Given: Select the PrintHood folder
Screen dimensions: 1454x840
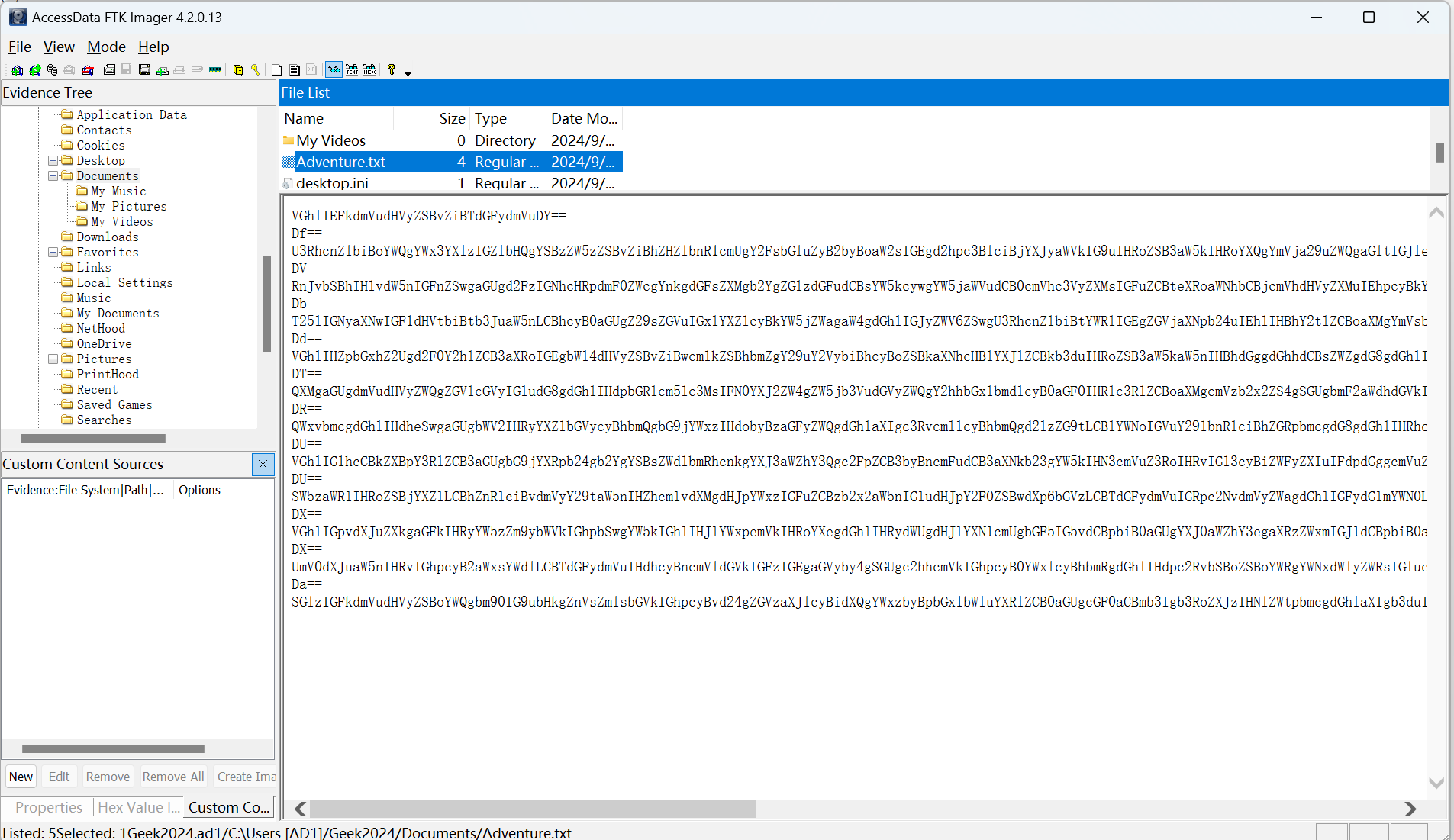Looking at the screenshot, I should click(x=108, y=374).
